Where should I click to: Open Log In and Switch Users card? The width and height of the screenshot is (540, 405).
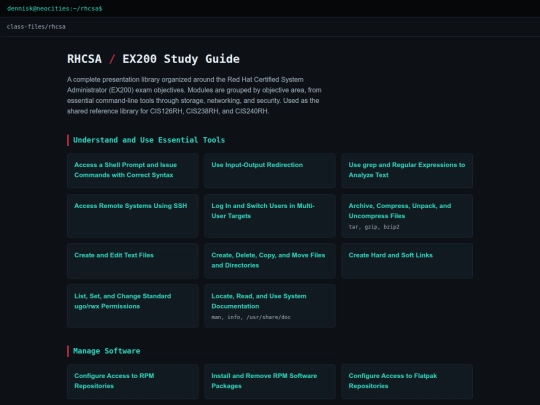(270, 216)
